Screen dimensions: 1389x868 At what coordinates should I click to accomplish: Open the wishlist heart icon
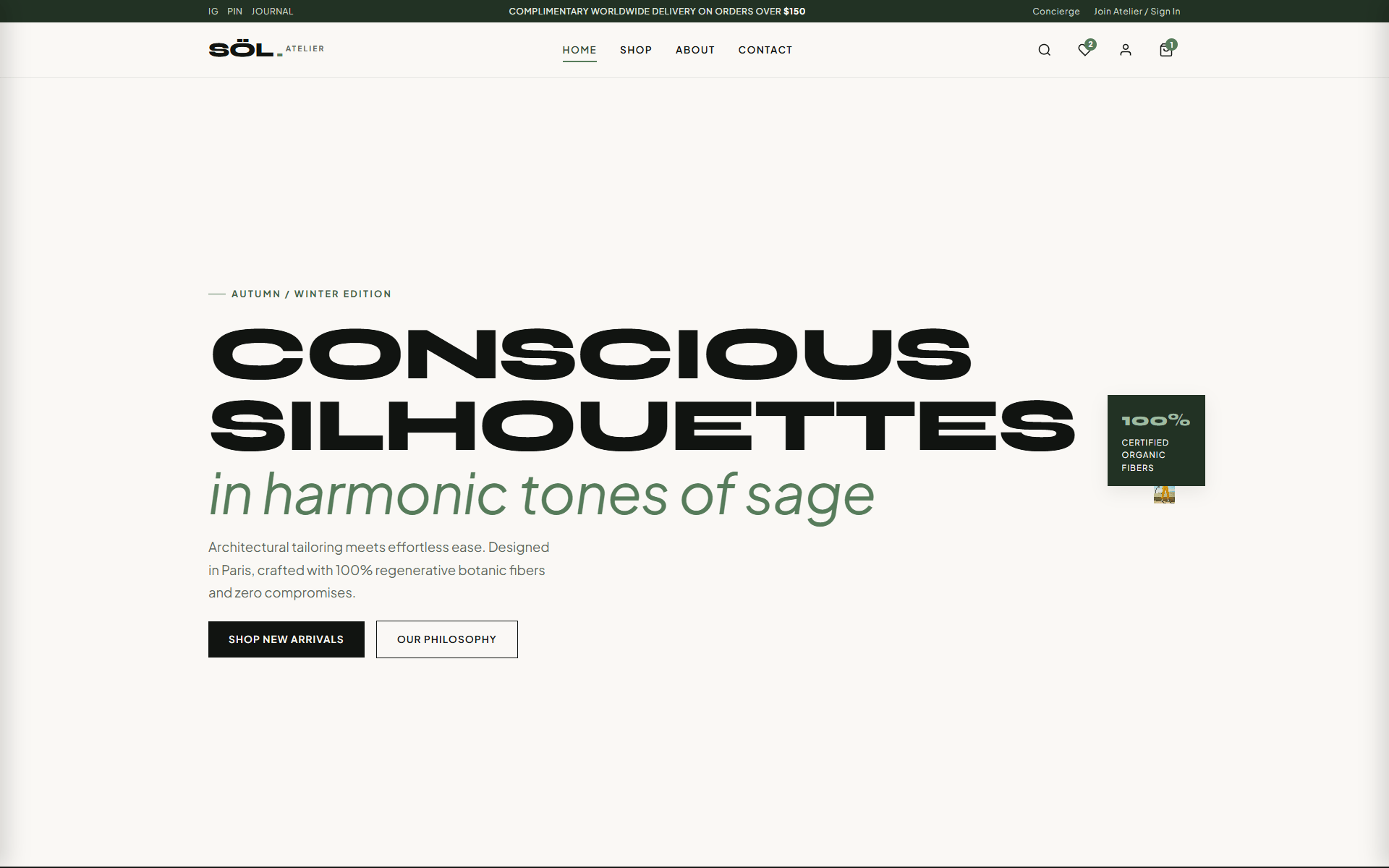pos(1084,50)
